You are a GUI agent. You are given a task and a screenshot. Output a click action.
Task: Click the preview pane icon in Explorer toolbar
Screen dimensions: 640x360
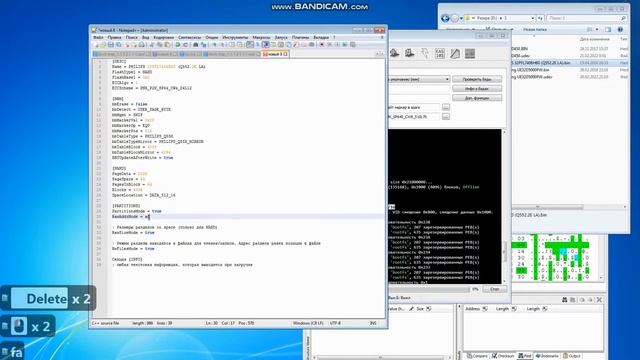coord(608,29)
